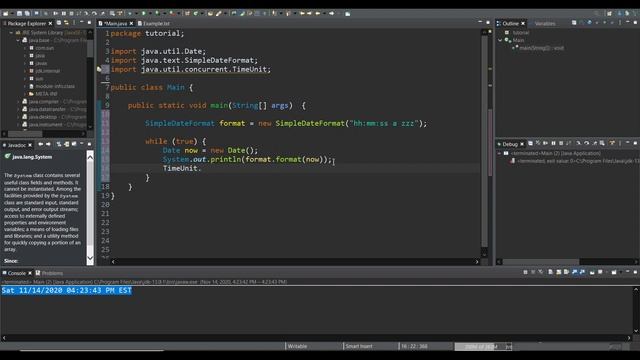
Task: Select module-info.class in Package Explorer
Action: point(55,86)
